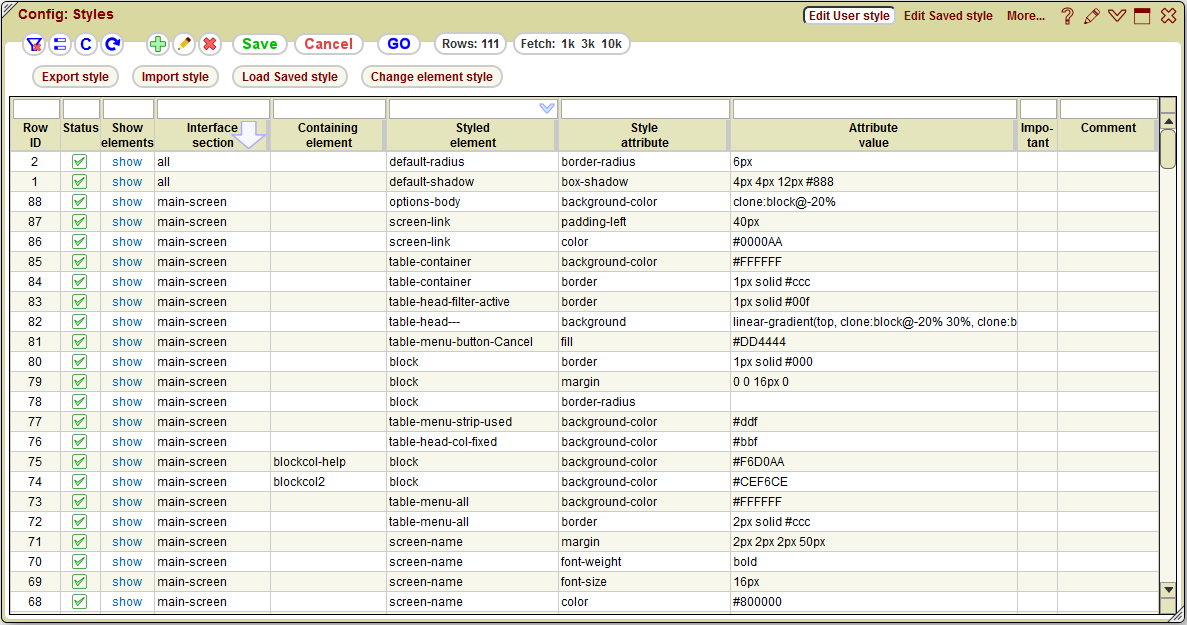Open help with the question mark icon
This screenshot has height=625, width=1187.
(1067, 16)
